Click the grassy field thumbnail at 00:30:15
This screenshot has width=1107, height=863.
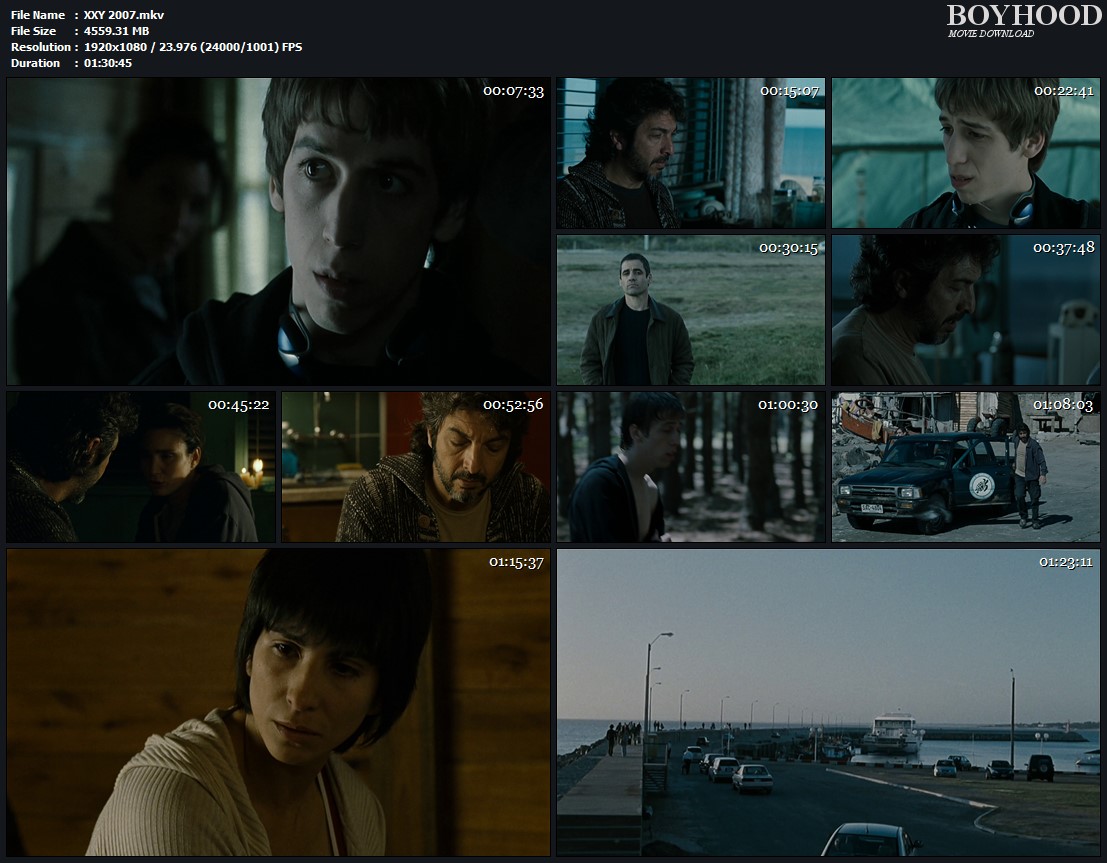tap(690, 310)
